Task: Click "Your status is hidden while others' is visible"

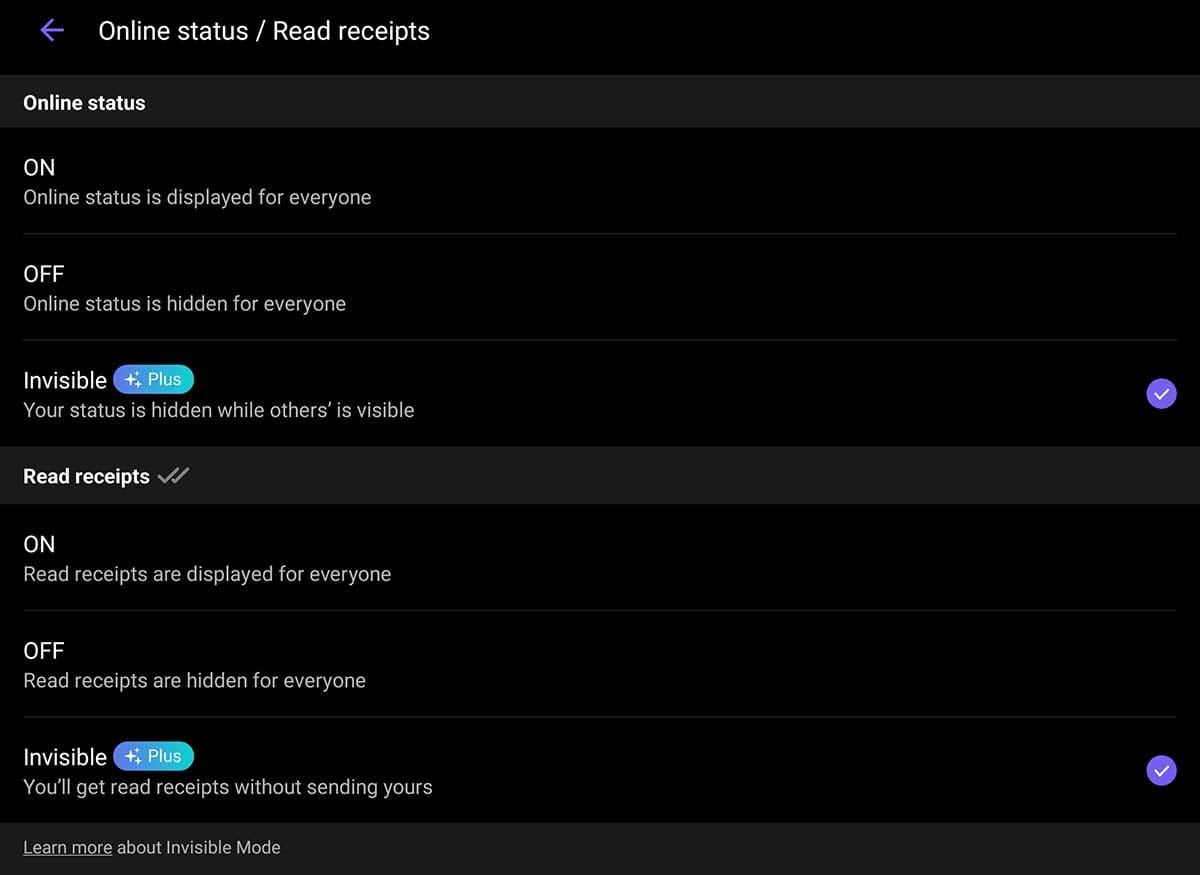Action: click(218, 410)
